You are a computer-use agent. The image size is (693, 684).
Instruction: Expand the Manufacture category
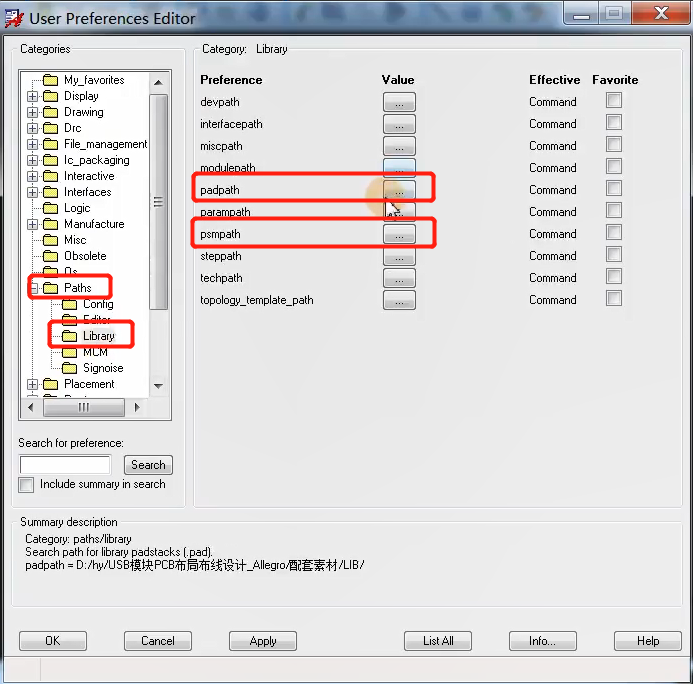click(x=33, y=224)
